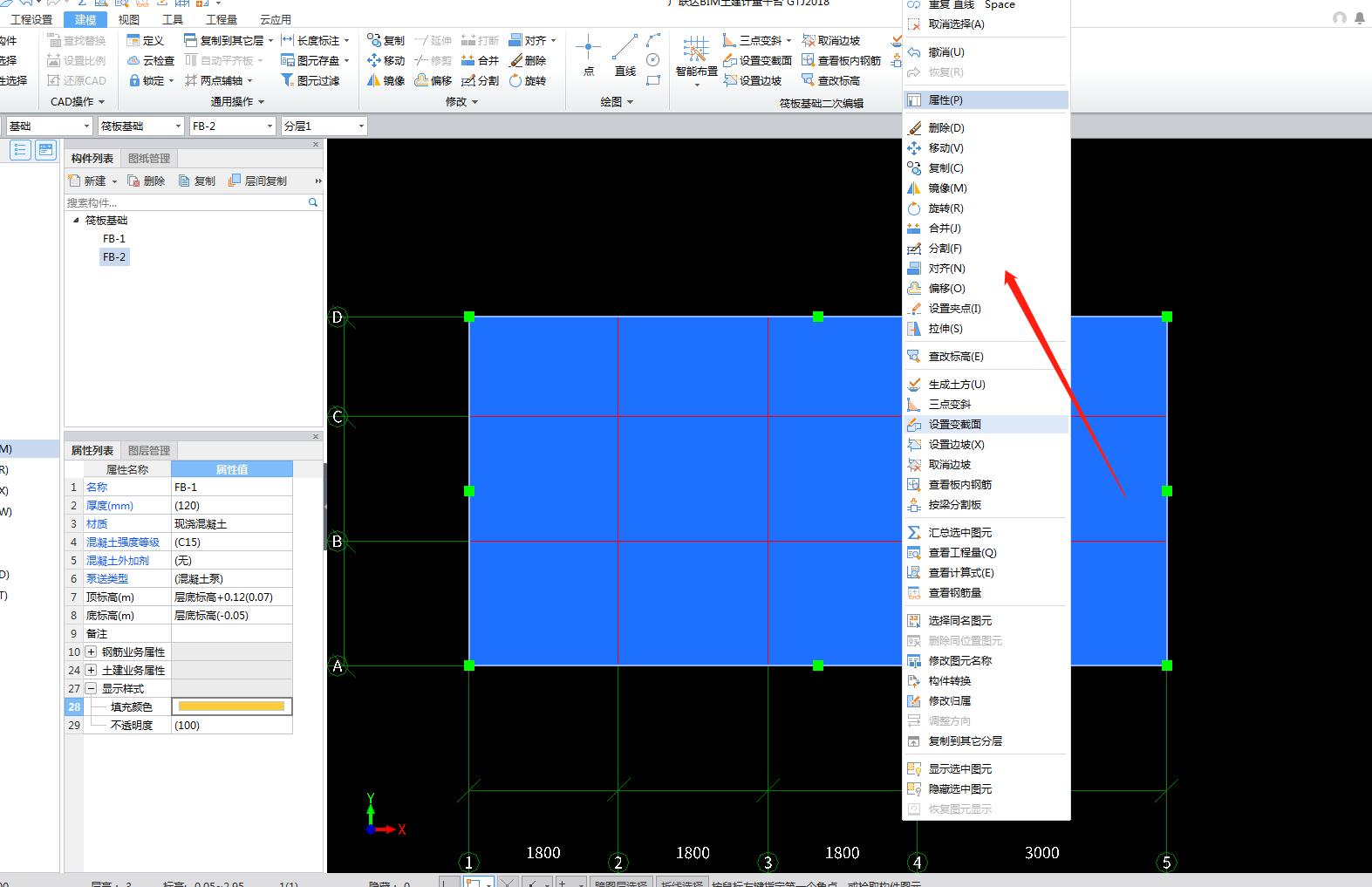Choose 属性(P) in context menu
This screenshot has width=1372, height=887.
pos(986,100)
